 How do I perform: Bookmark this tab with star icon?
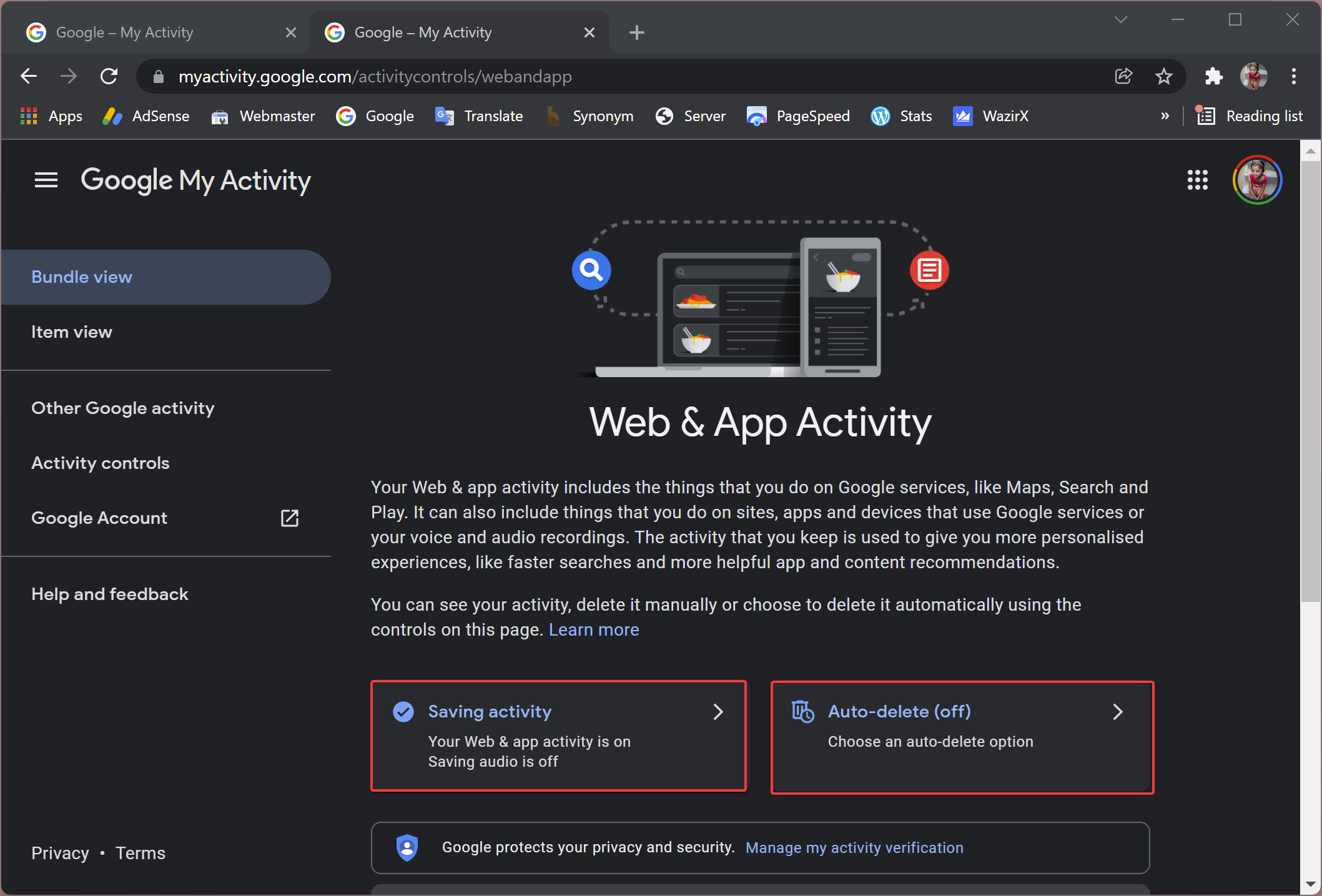pos(1163,76)
